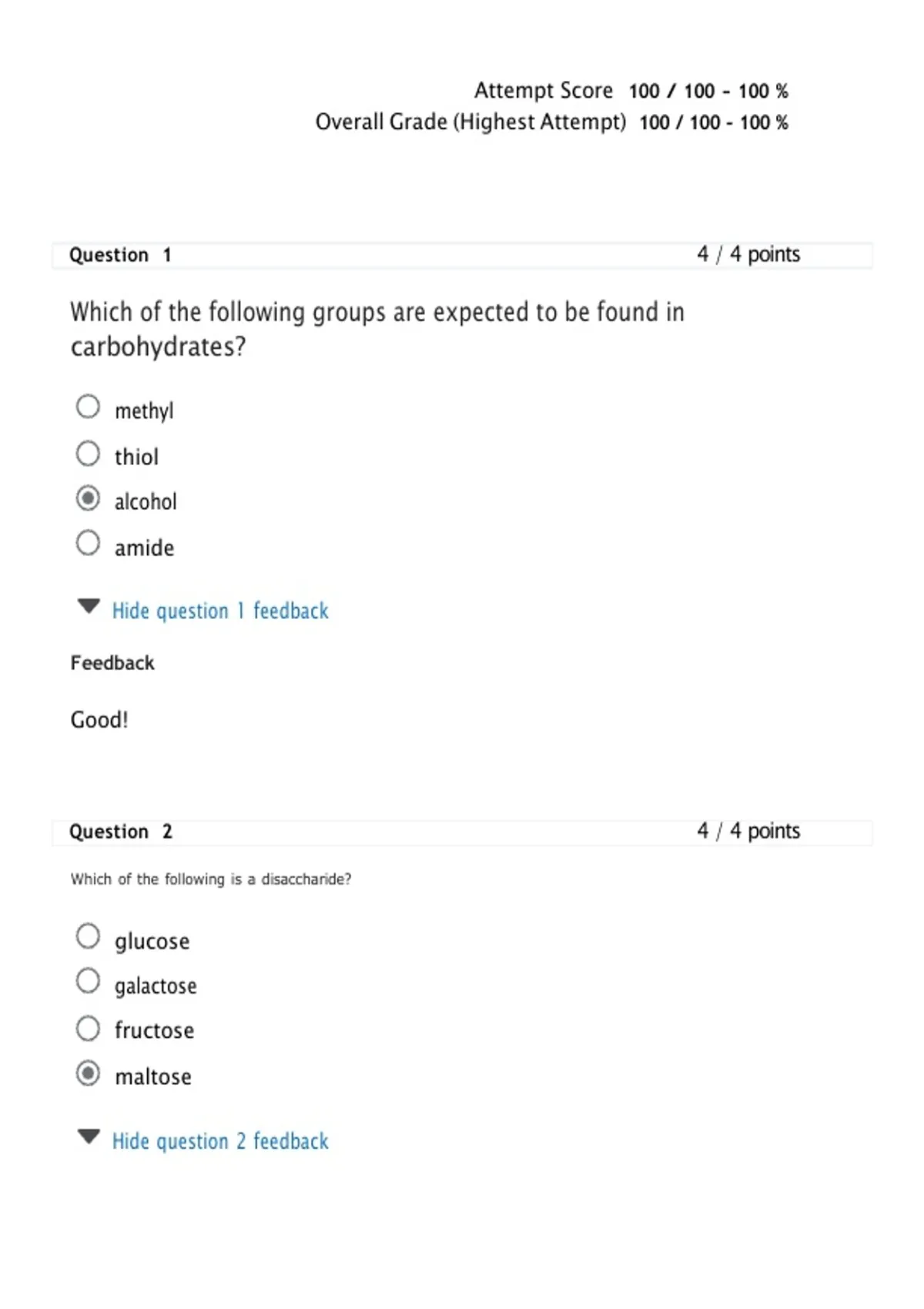The width and height of the screenshot is (924, 1309).
Task: Collapse question 1 feedback triangle
Action: pyautogui.click(x=89, y=606)
